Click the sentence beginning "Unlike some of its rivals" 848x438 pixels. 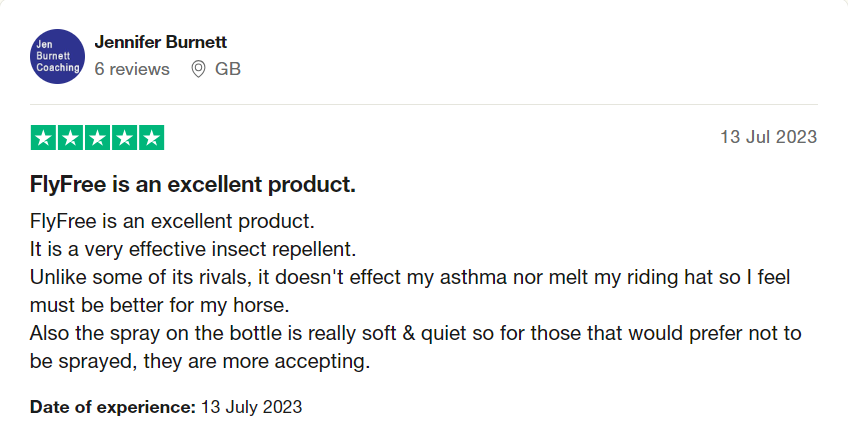[411, 275]
